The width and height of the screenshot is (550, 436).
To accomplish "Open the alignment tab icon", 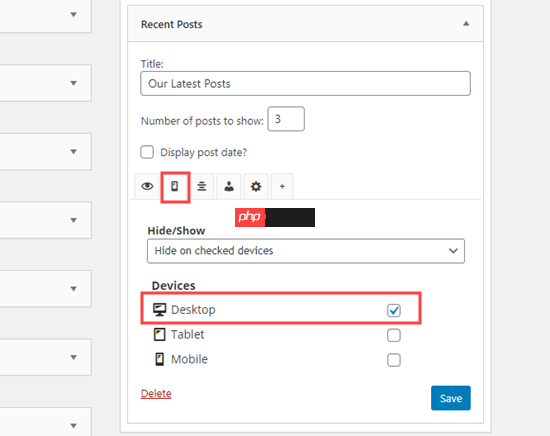I will [x=201, y=186].
